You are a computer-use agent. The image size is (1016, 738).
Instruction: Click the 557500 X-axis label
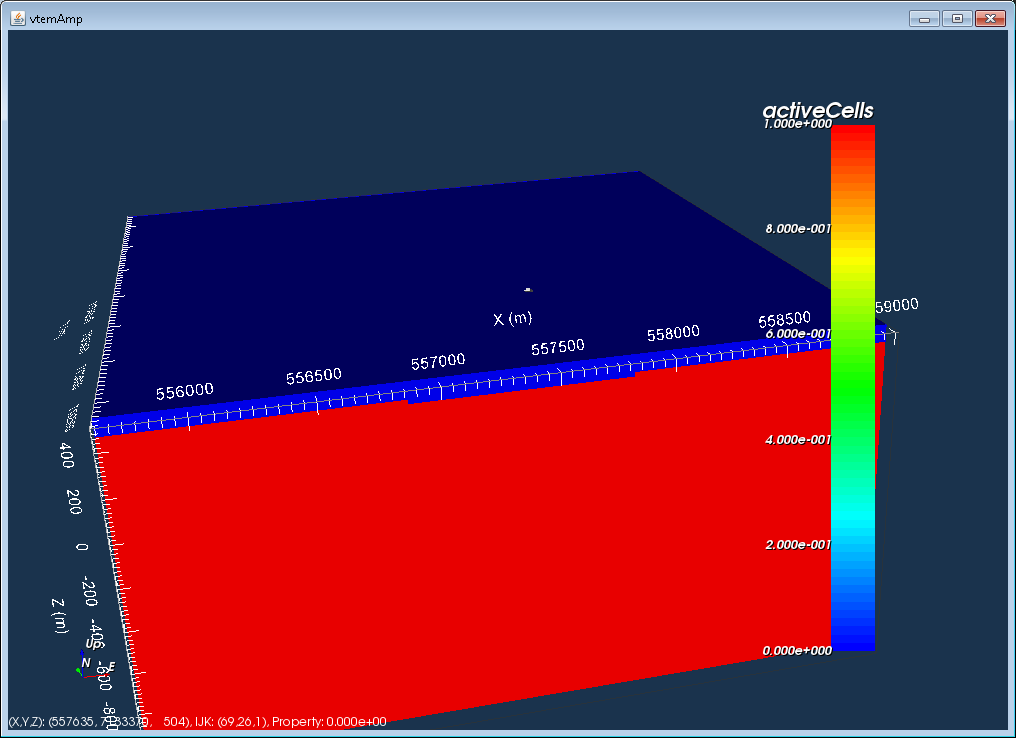[x=558, y=347]
